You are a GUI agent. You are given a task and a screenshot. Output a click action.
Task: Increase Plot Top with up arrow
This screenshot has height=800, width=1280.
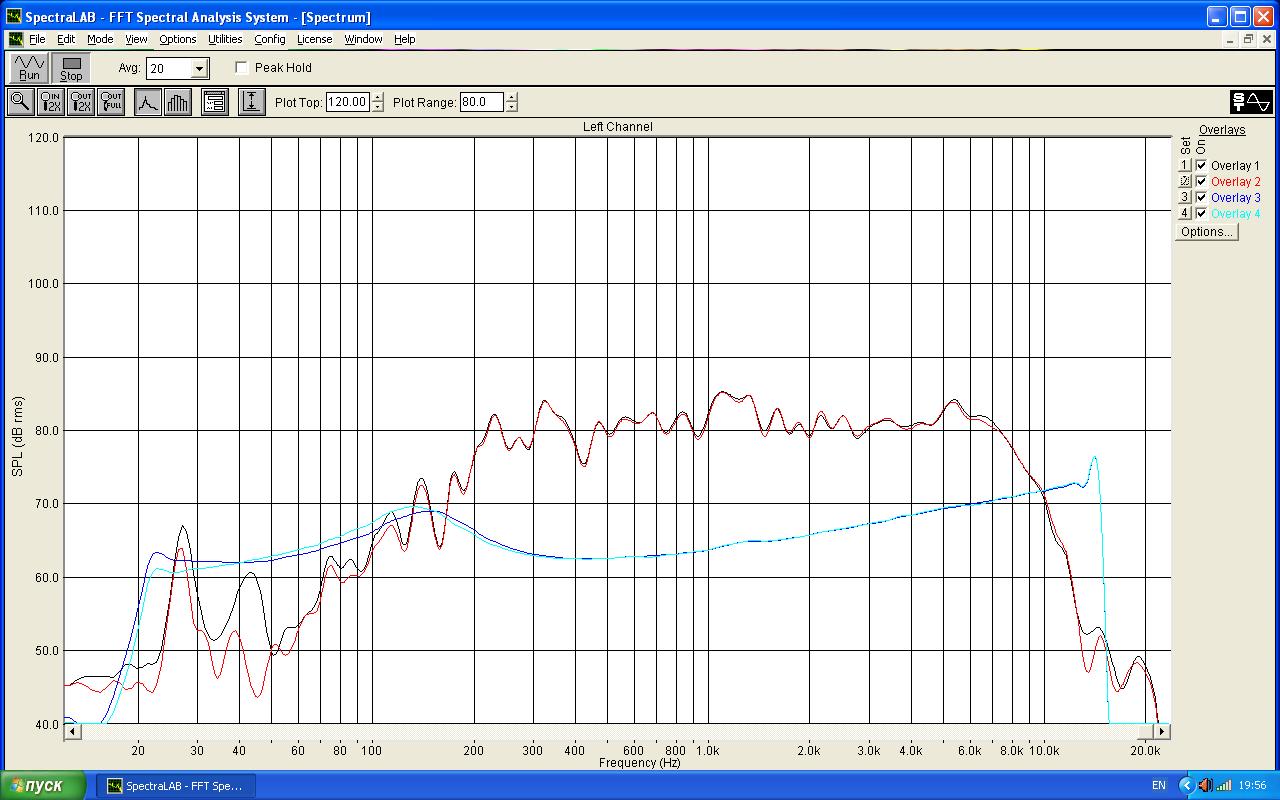[x=377, y=97]
